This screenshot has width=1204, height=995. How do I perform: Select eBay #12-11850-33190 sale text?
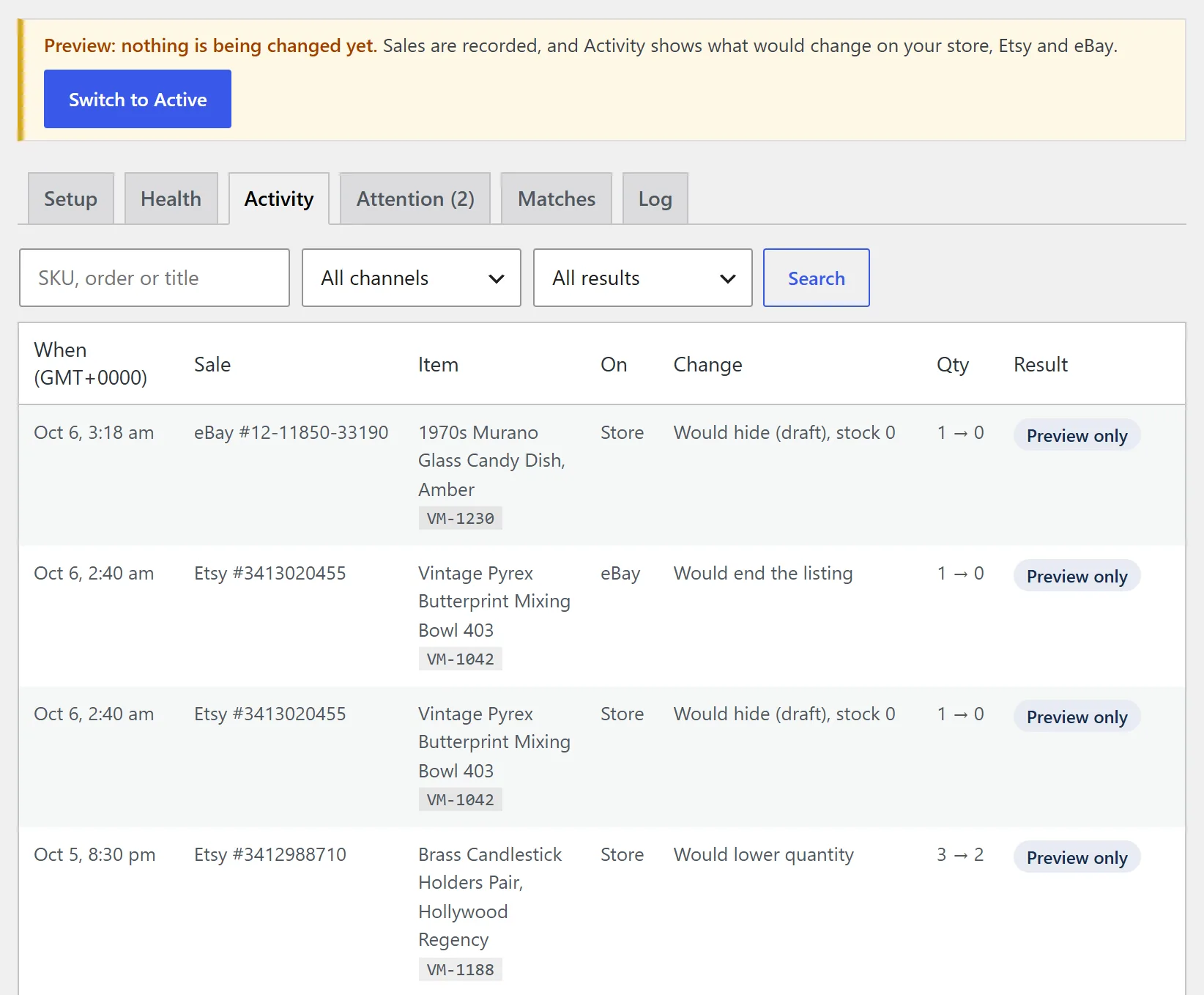pyautogui.click(x=291, y=432)
